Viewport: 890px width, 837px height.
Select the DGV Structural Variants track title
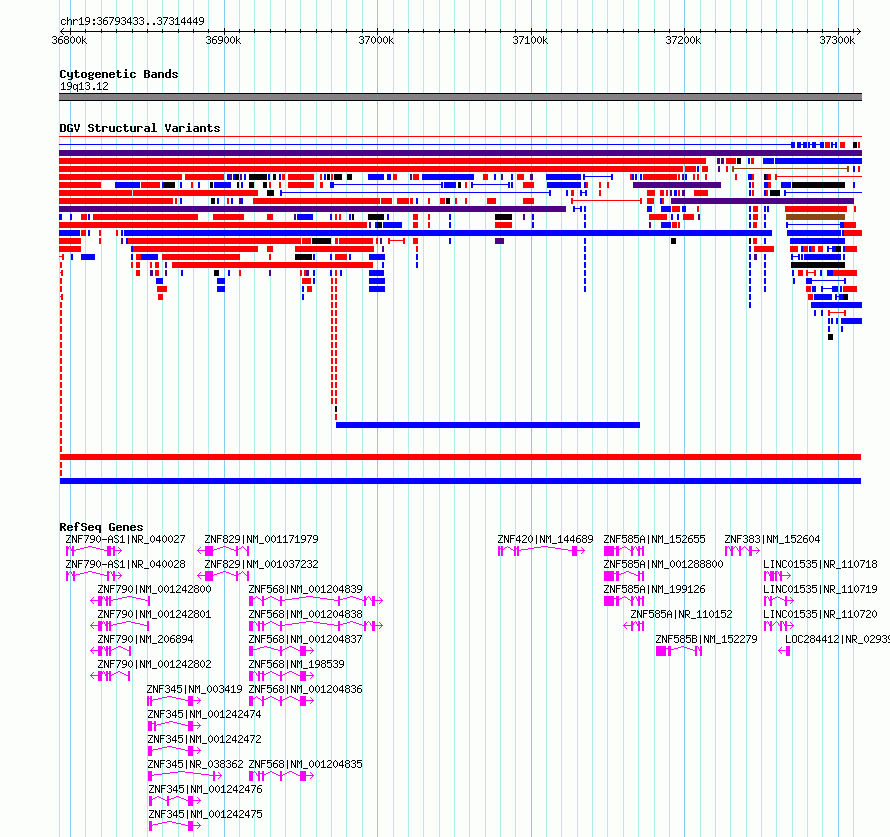click(140, 128)
